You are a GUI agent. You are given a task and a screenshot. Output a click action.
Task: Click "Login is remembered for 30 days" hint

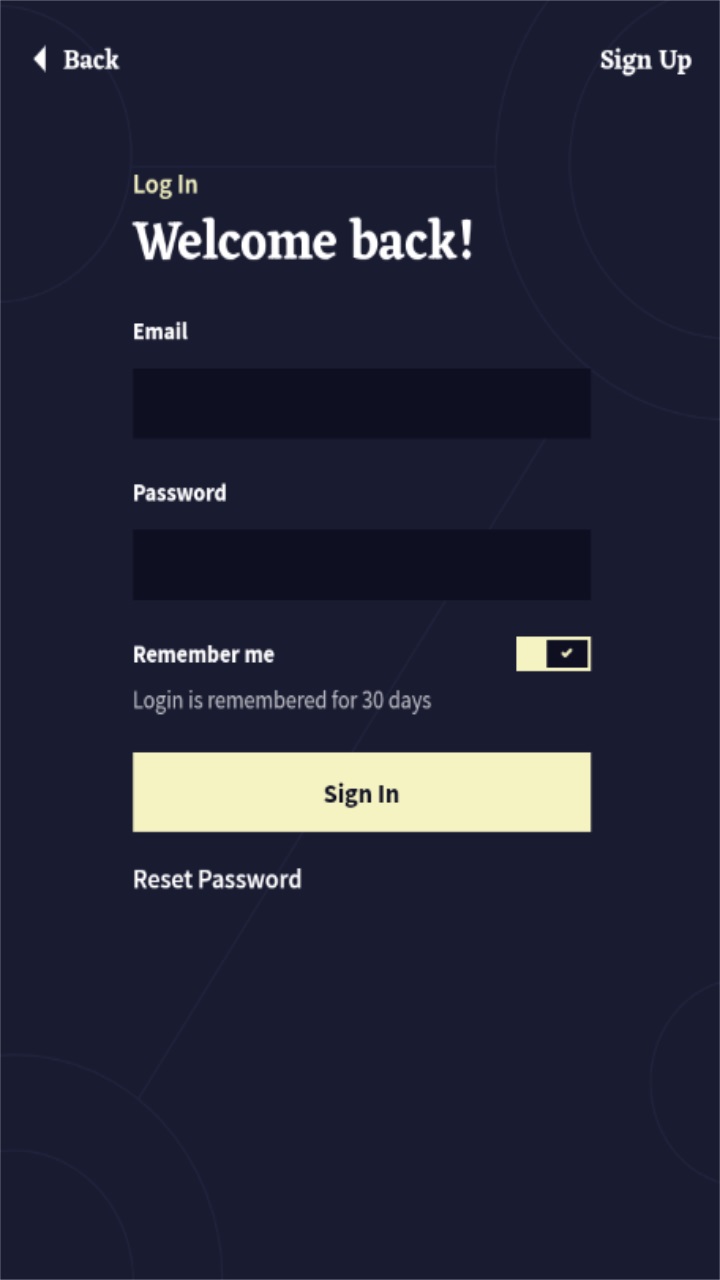coord(282,700)
